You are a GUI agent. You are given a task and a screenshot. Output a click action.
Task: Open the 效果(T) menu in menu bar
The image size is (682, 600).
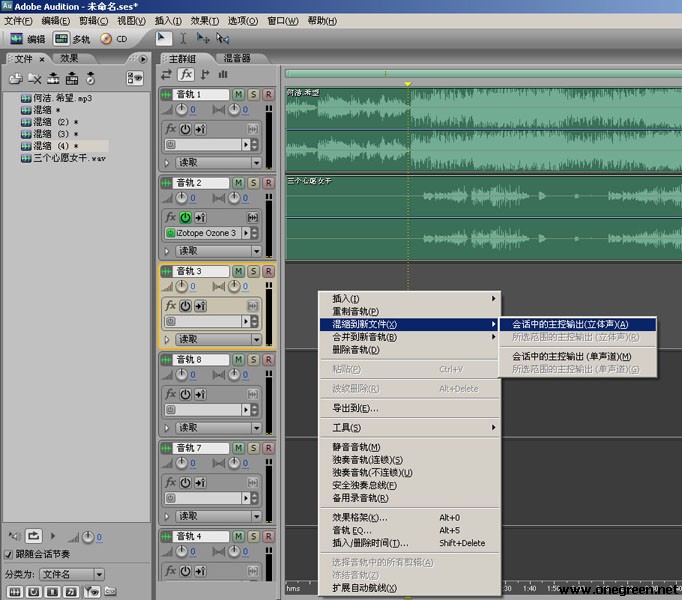click(204, 21)
